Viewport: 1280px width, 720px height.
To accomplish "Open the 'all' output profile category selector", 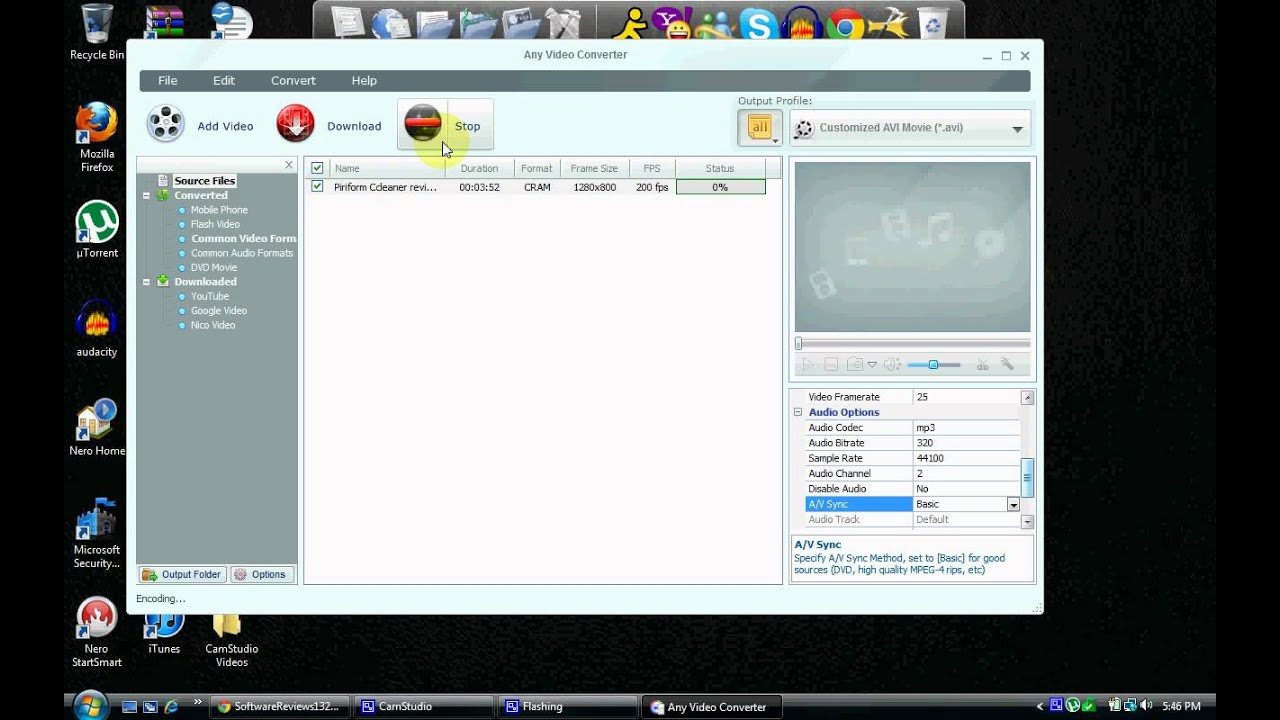I will tap(760, 127).
